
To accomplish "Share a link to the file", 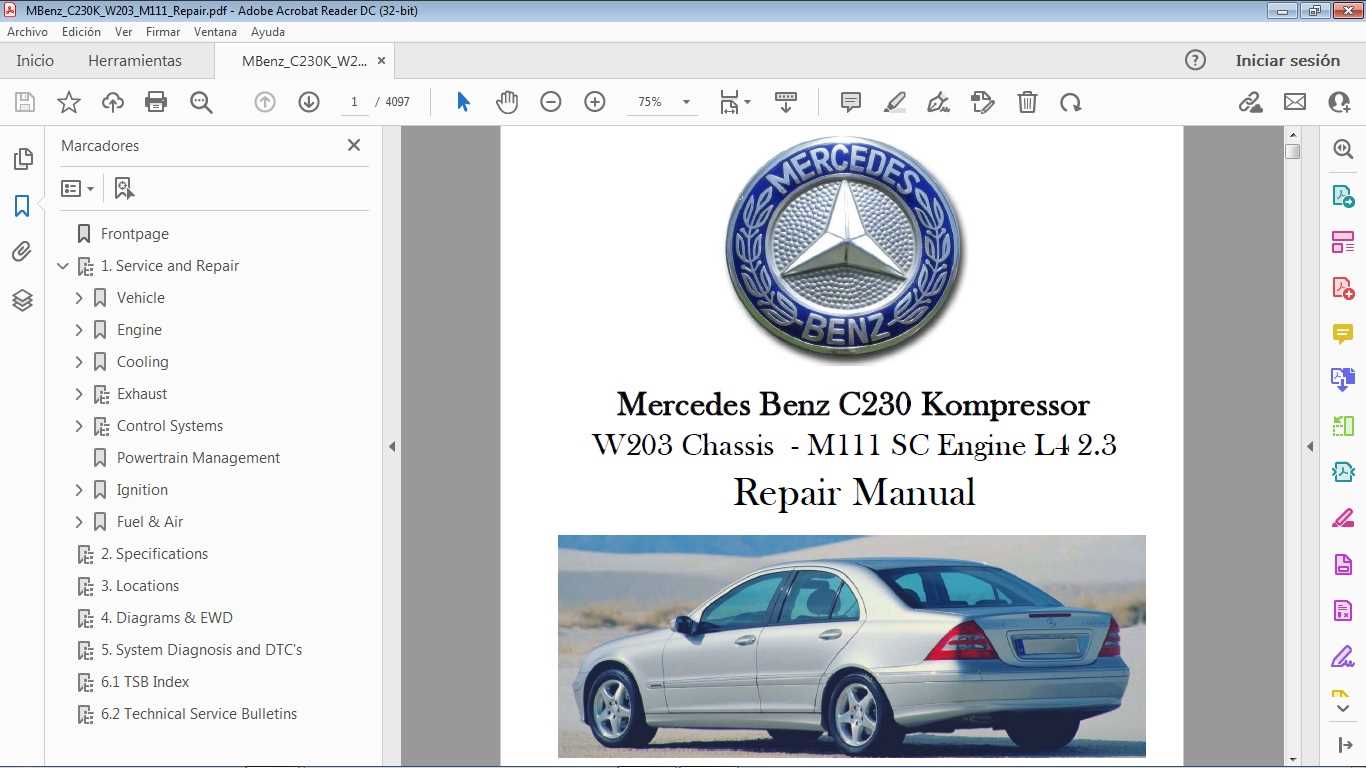I will [1250, 102].
